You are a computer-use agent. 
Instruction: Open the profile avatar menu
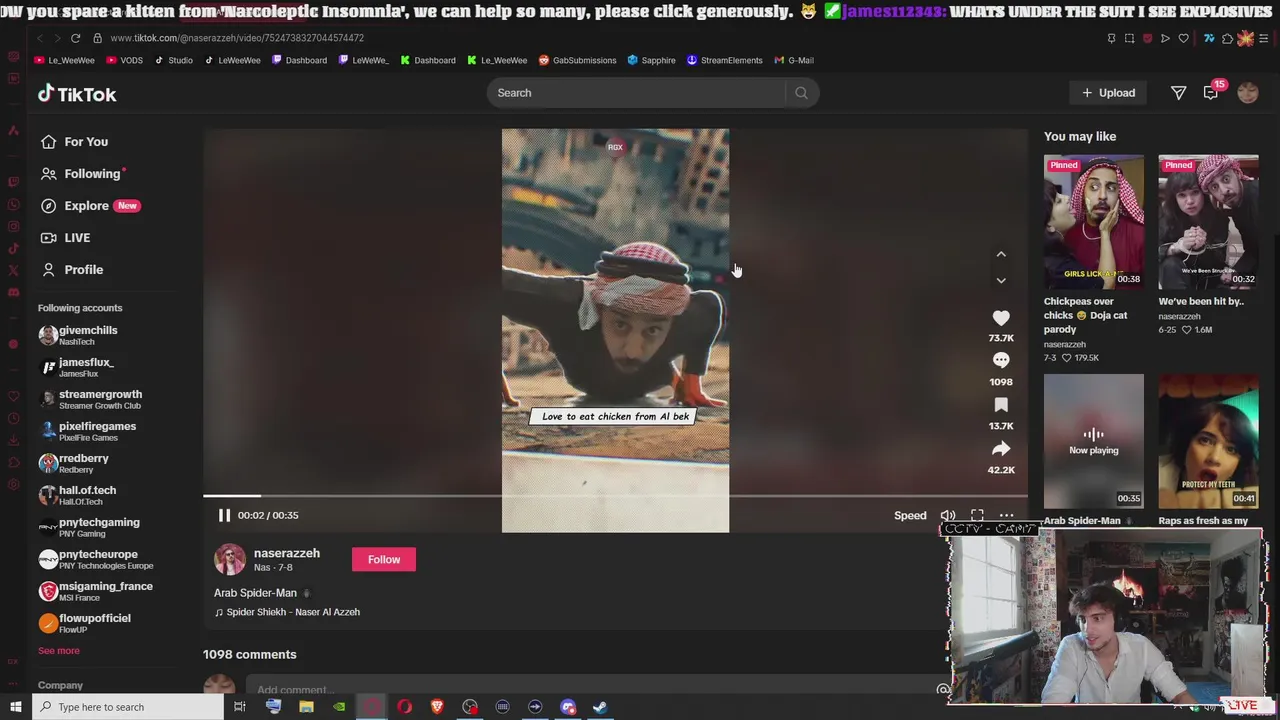[x=1248, y=93]
